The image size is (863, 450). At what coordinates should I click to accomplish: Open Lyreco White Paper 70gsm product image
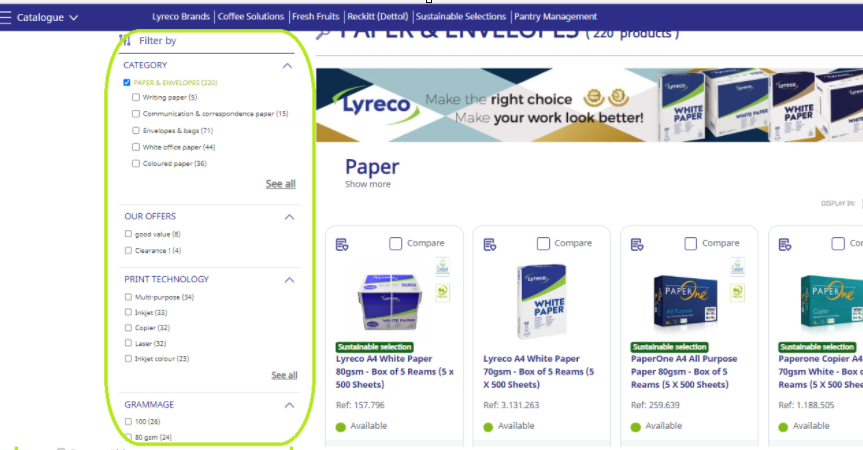(x=542, y=301)
